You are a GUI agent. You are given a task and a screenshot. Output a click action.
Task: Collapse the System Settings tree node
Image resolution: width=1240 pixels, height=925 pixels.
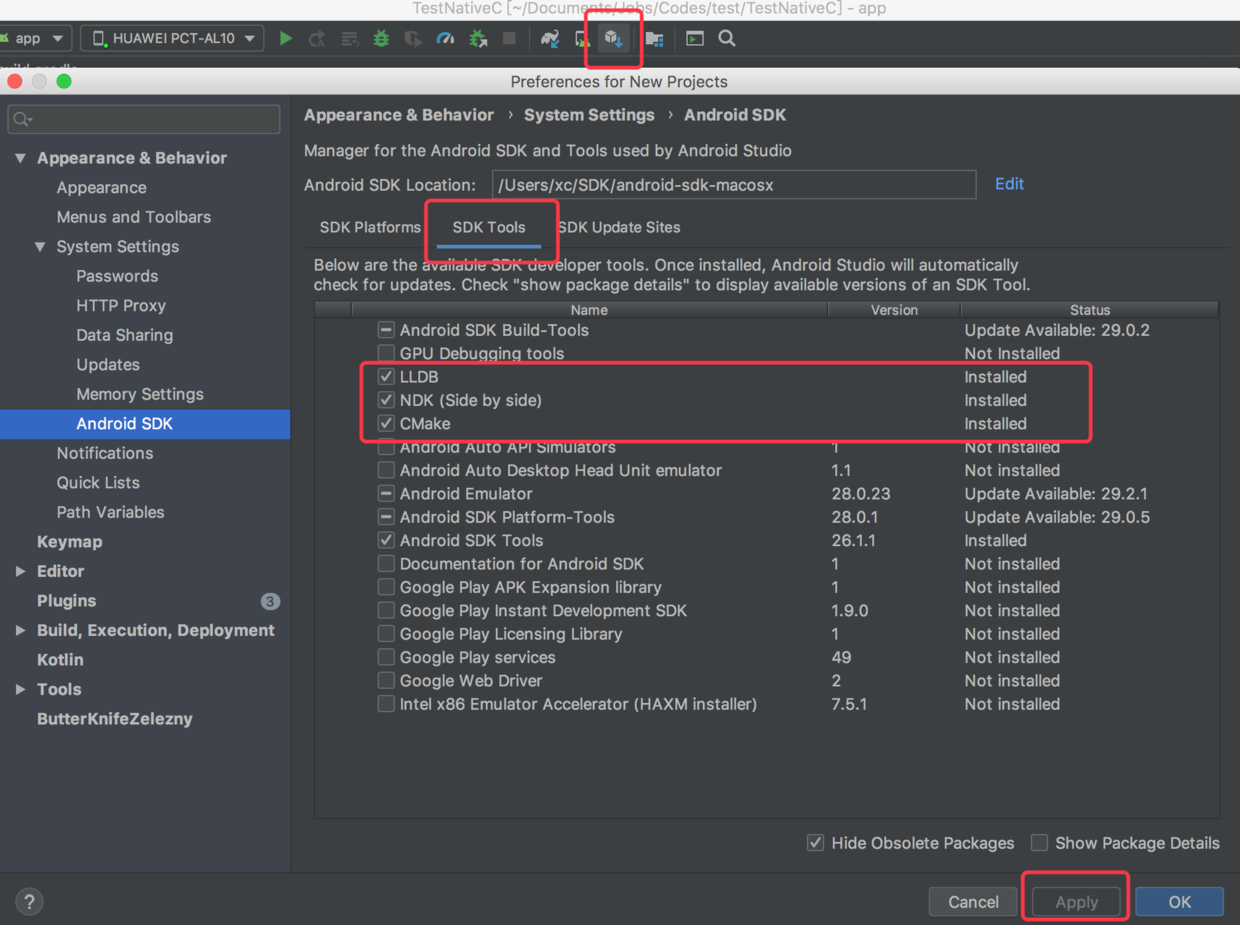pos(40,246)
